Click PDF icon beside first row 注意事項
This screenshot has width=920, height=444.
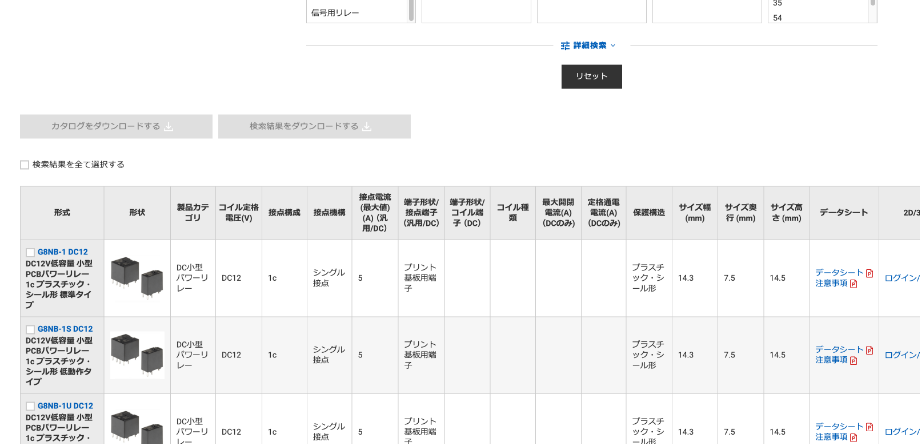pos(853,284)
